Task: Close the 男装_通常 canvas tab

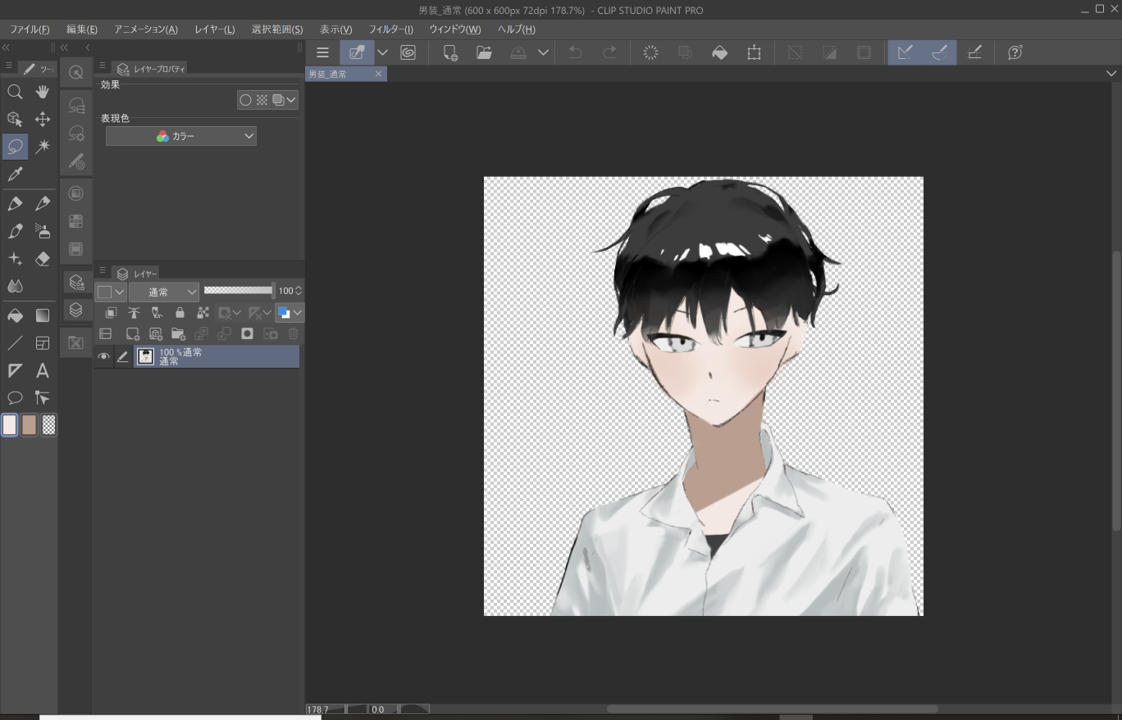Action: pos(378,74)
